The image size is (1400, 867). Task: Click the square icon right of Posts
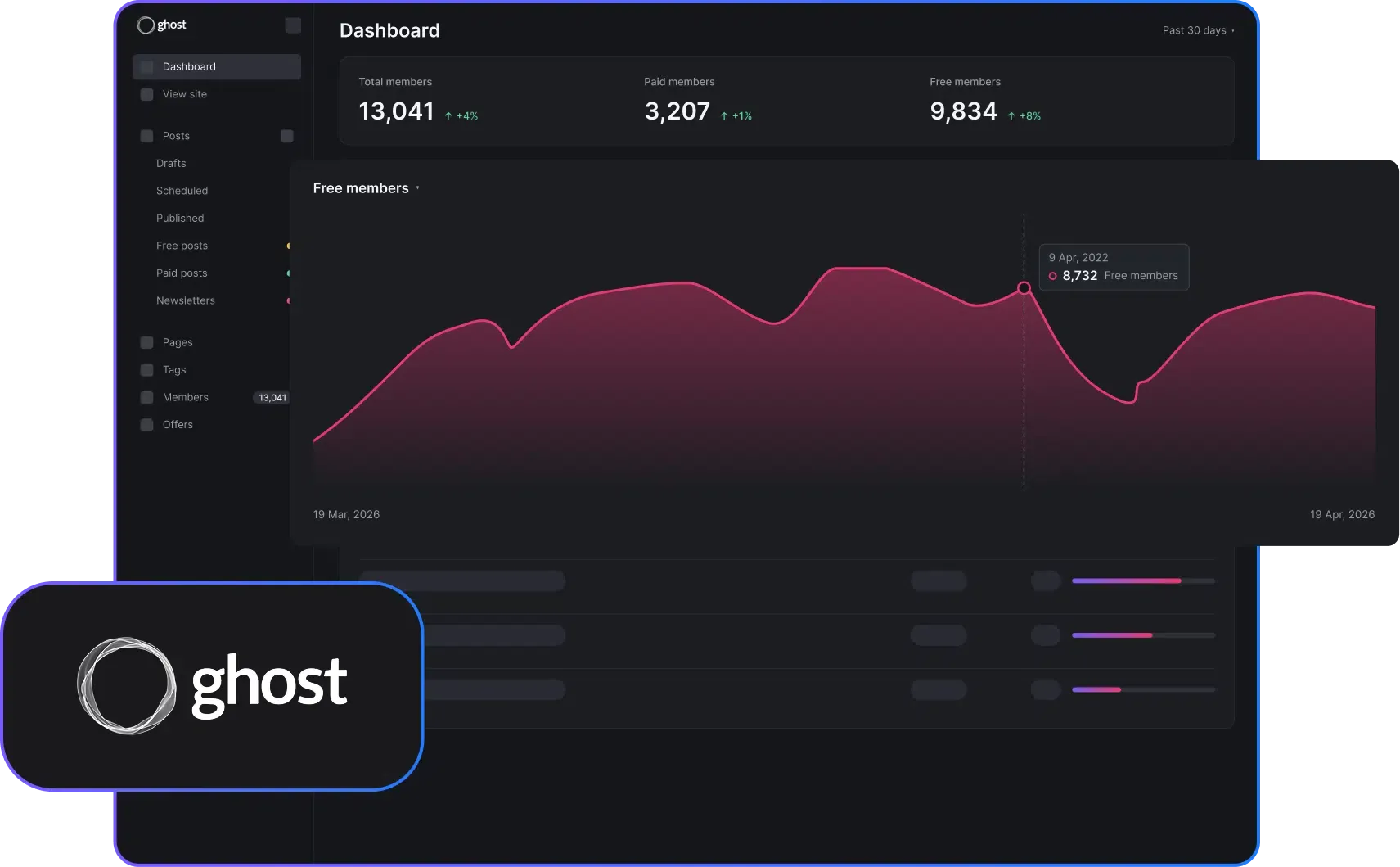(287, 136)
